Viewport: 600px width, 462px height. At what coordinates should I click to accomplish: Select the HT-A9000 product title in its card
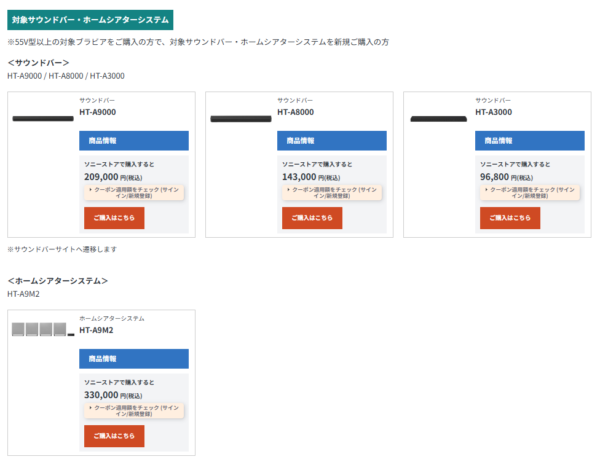click(x=98, y=112)
